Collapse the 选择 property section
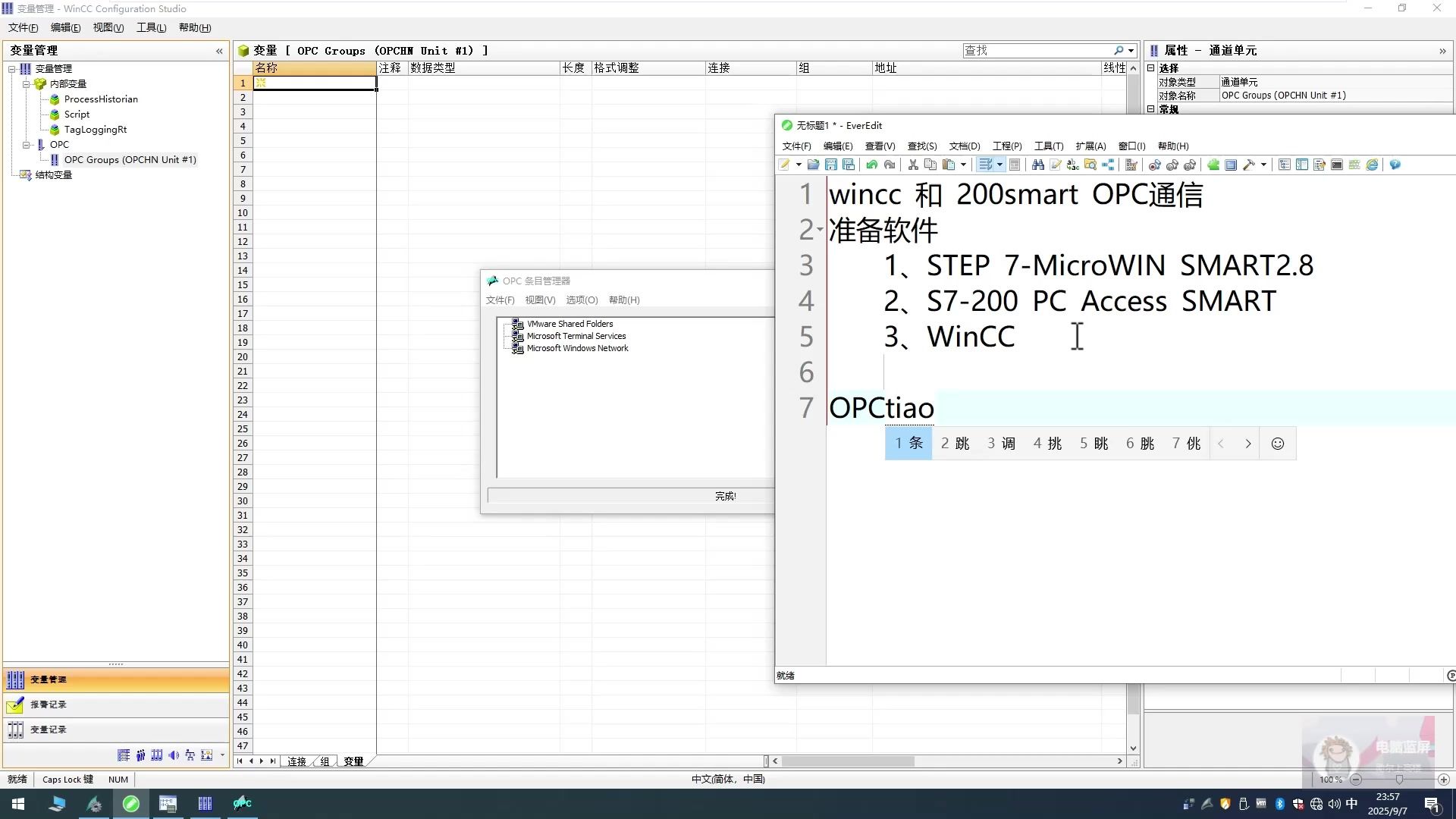 point(1150,68)
